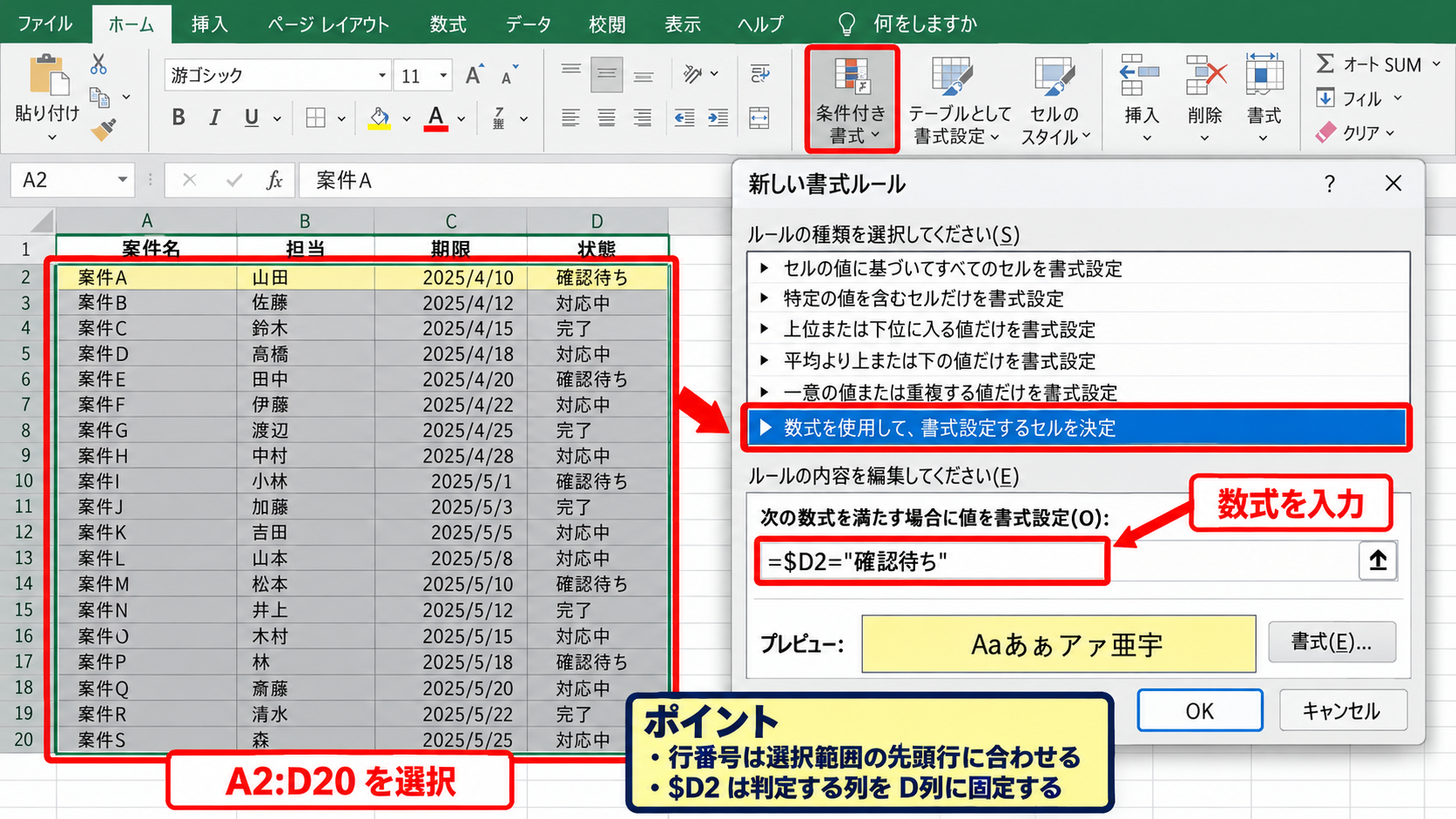
Task: Click the Merge and Center icon
Action: [759, 117]
